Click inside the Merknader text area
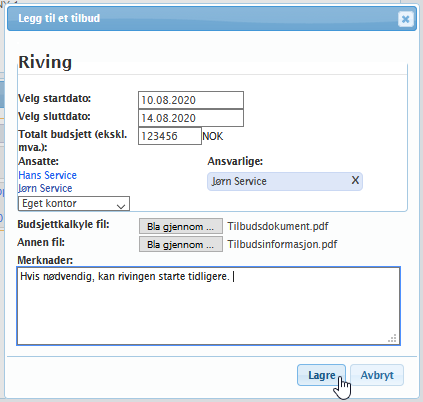The height and width of the screenshot is (402, 423). click(208, 306)
